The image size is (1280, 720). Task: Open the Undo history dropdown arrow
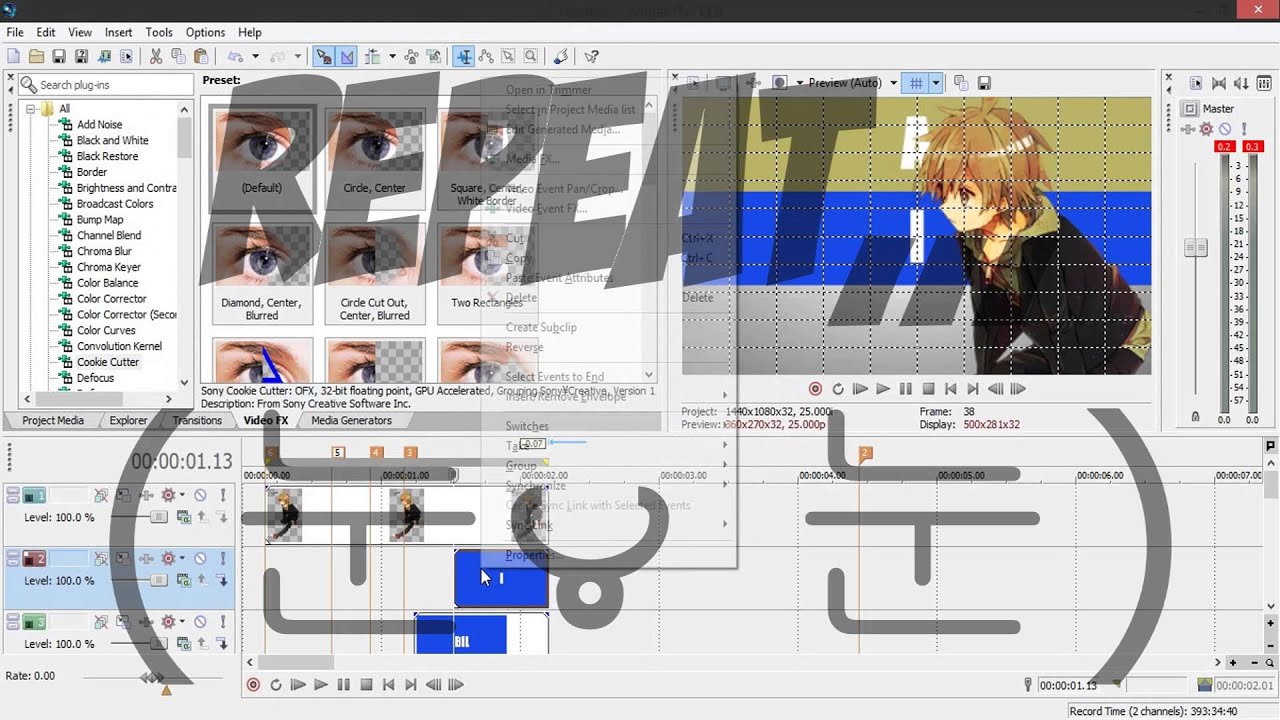(256, 57)
